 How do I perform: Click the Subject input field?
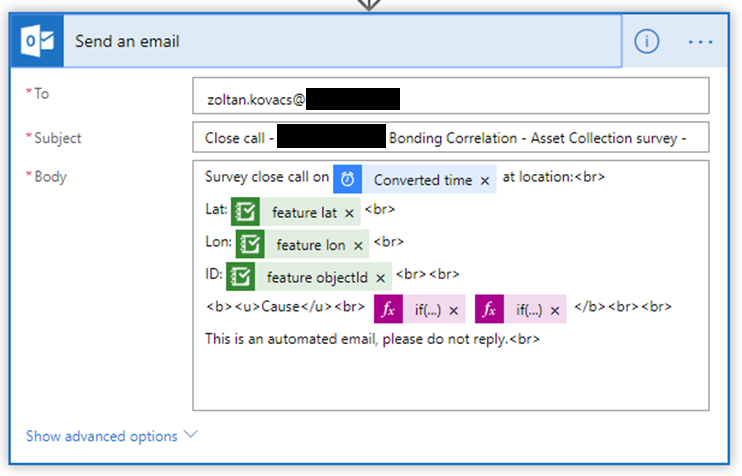pos(450,137)
